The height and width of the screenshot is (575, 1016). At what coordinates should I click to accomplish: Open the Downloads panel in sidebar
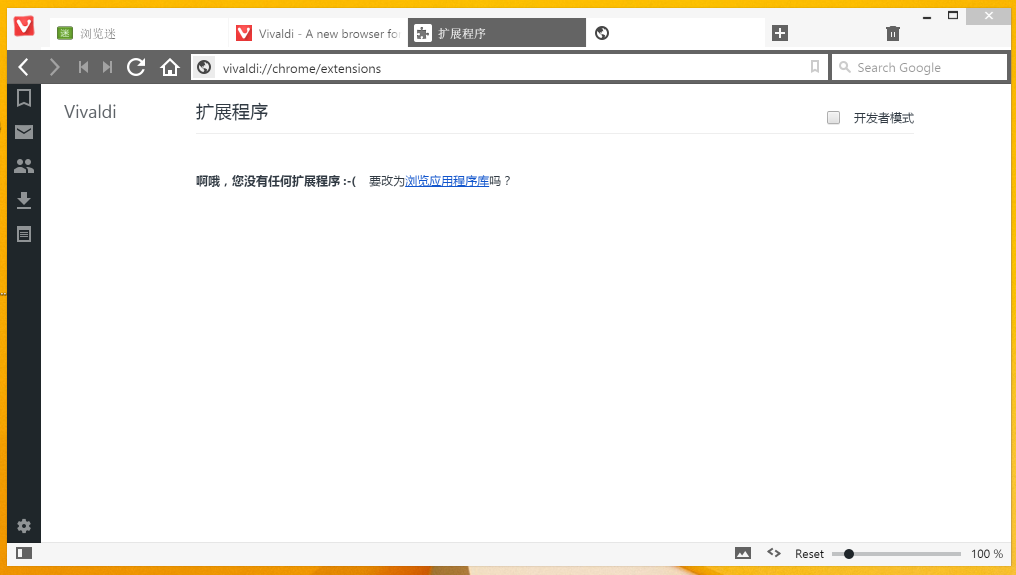[x=24, y=200]
